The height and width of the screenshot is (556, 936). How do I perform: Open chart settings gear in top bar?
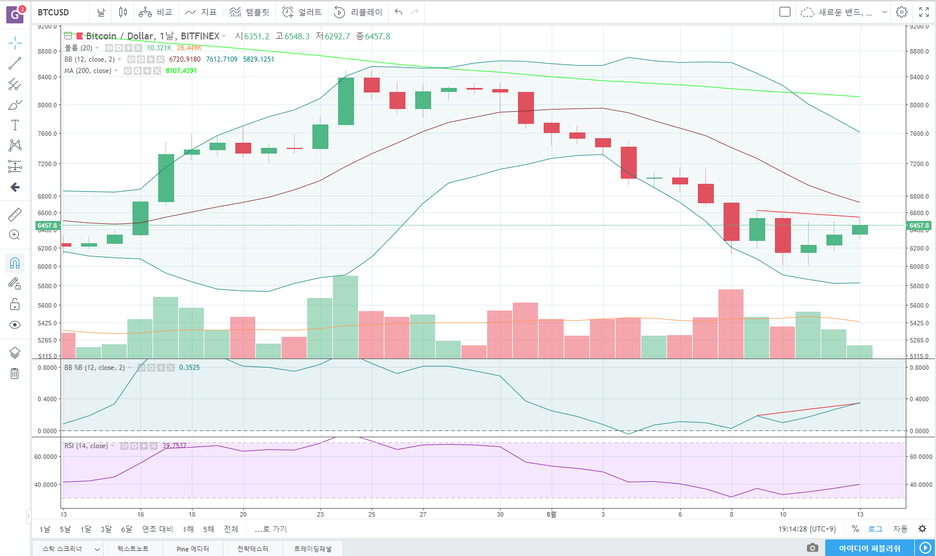pyautogui.click(x=902, y=12)
